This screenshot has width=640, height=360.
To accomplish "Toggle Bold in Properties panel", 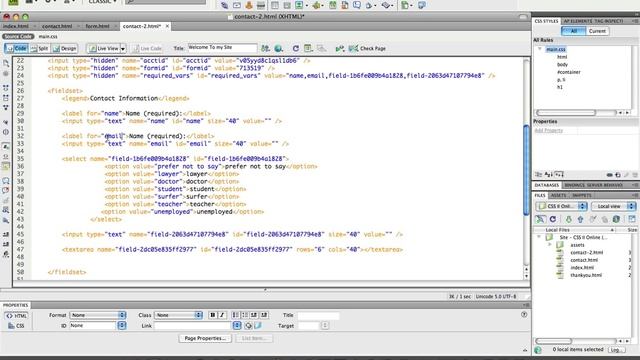I will (213, 315).
